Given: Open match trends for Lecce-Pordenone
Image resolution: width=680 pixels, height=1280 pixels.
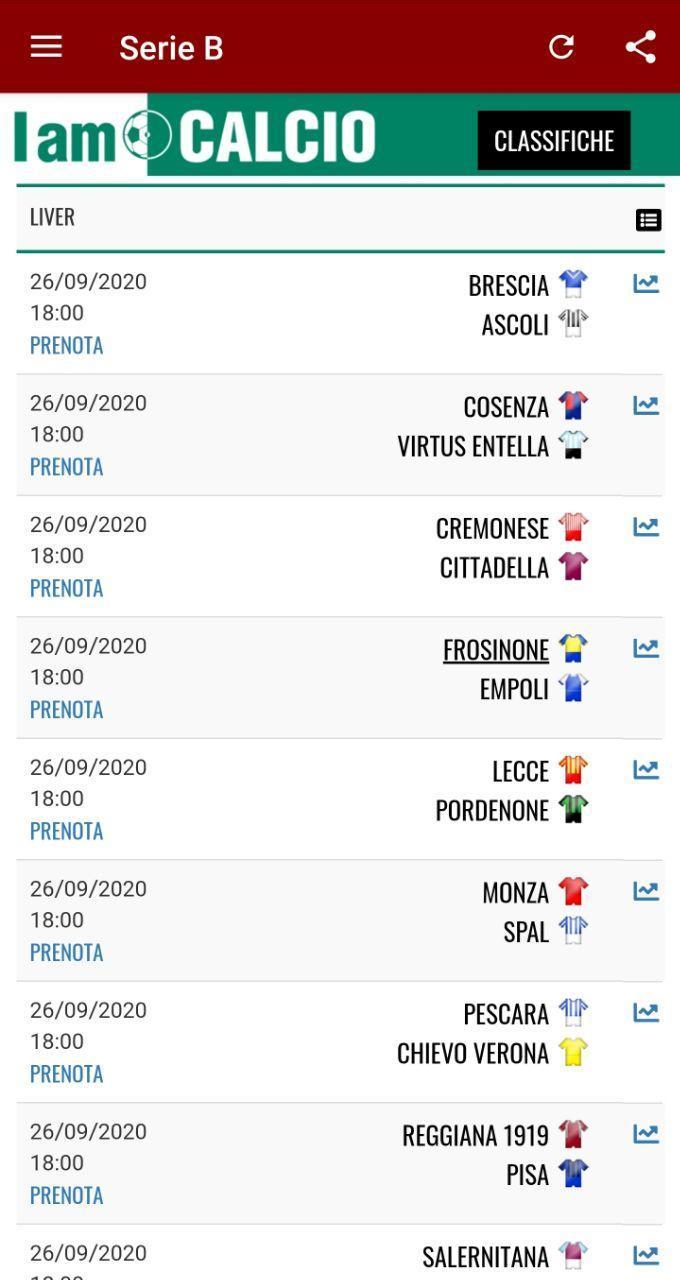Looking at the screenshot, I should point(646,770).
